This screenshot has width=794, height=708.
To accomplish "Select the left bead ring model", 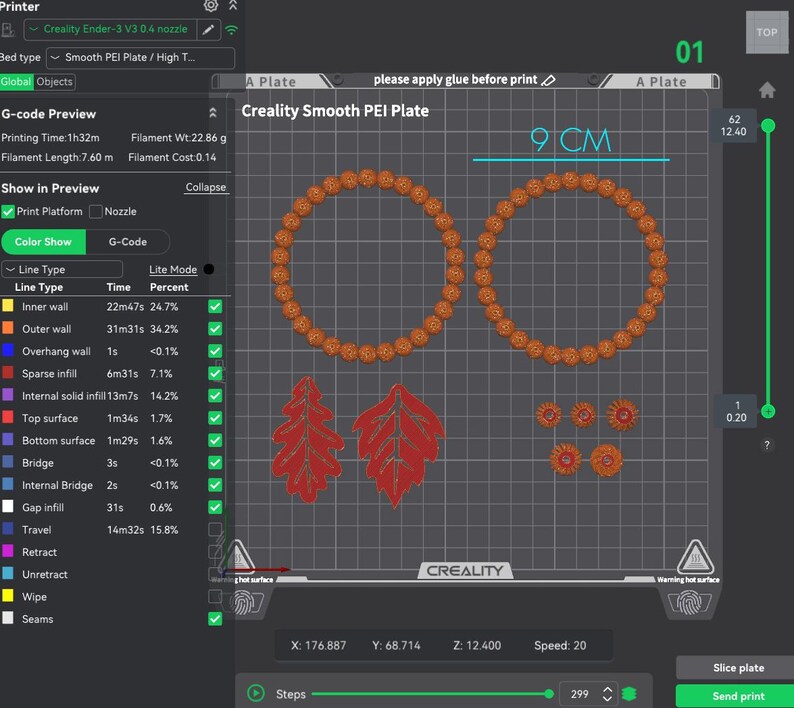I will (x=368, y=266).
